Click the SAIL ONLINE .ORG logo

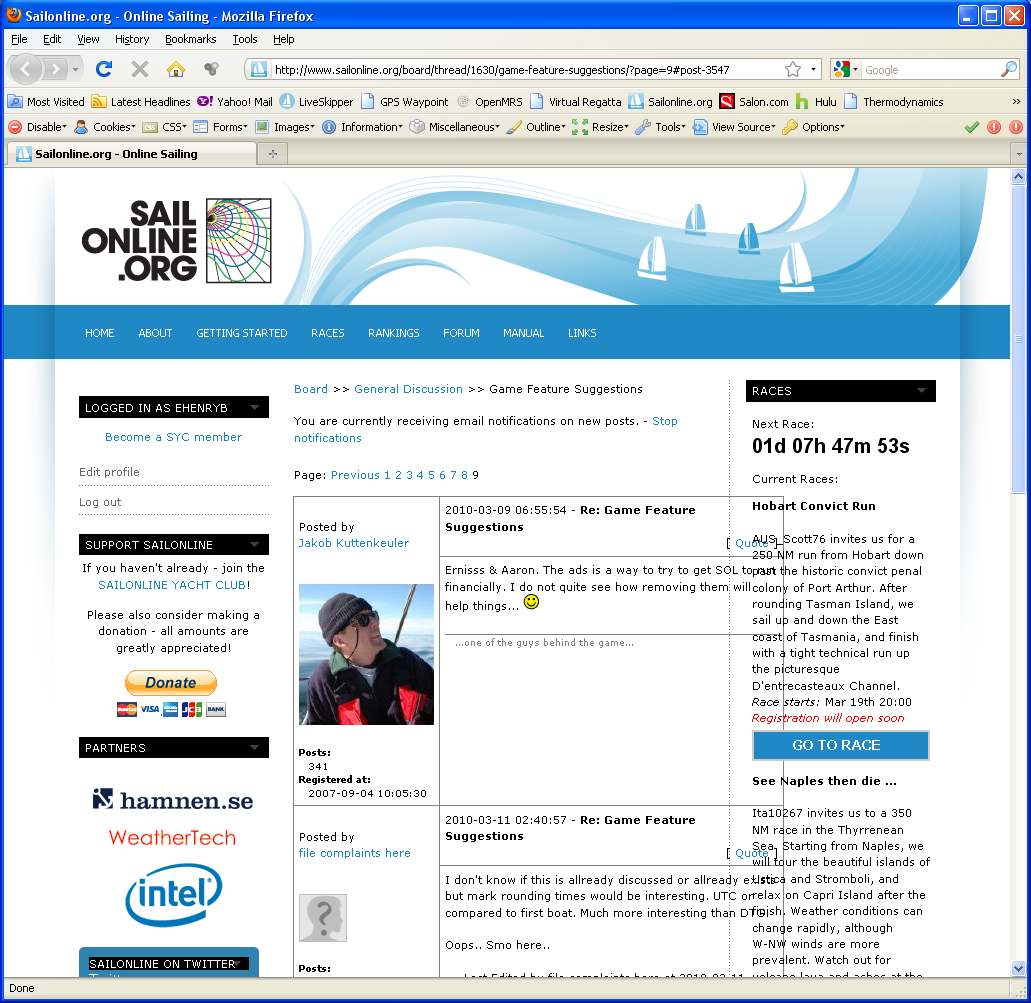pyautogui.click(x=176, y=241)
